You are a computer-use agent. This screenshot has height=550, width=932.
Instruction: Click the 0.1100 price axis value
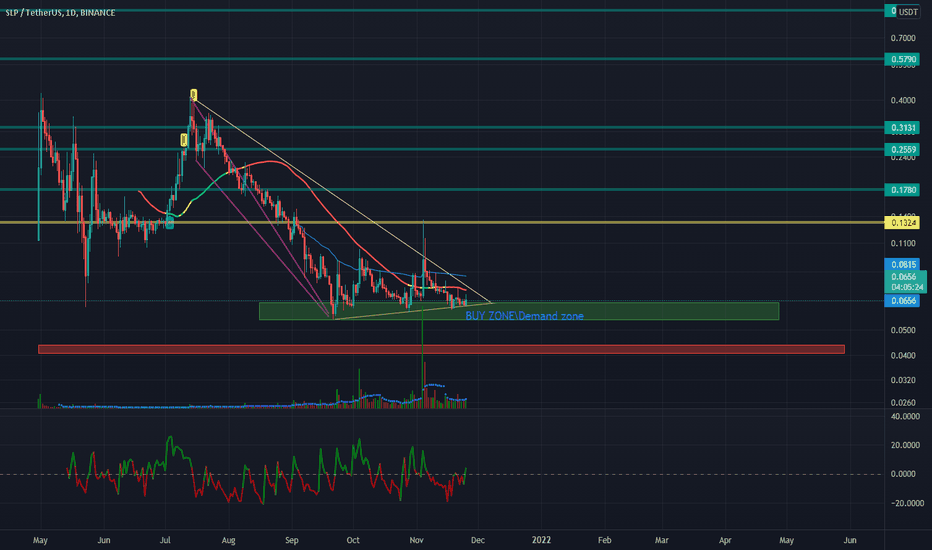903,243
